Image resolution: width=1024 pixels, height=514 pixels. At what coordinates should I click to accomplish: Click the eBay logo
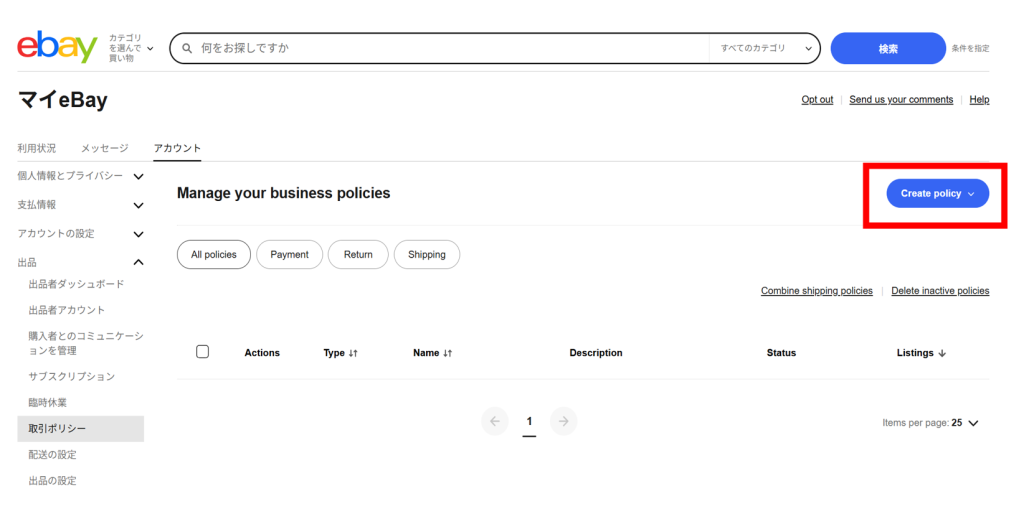[57, 47]
